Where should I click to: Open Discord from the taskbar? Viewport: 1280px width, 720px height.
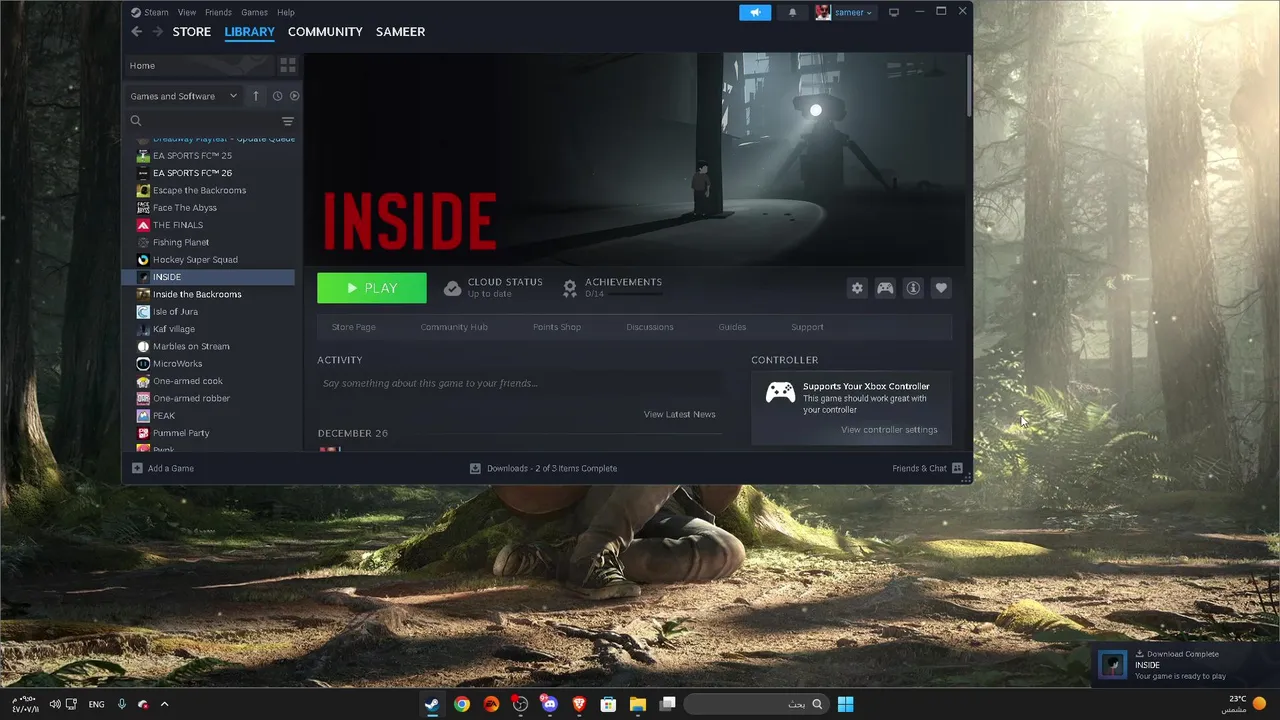point(549,704)
